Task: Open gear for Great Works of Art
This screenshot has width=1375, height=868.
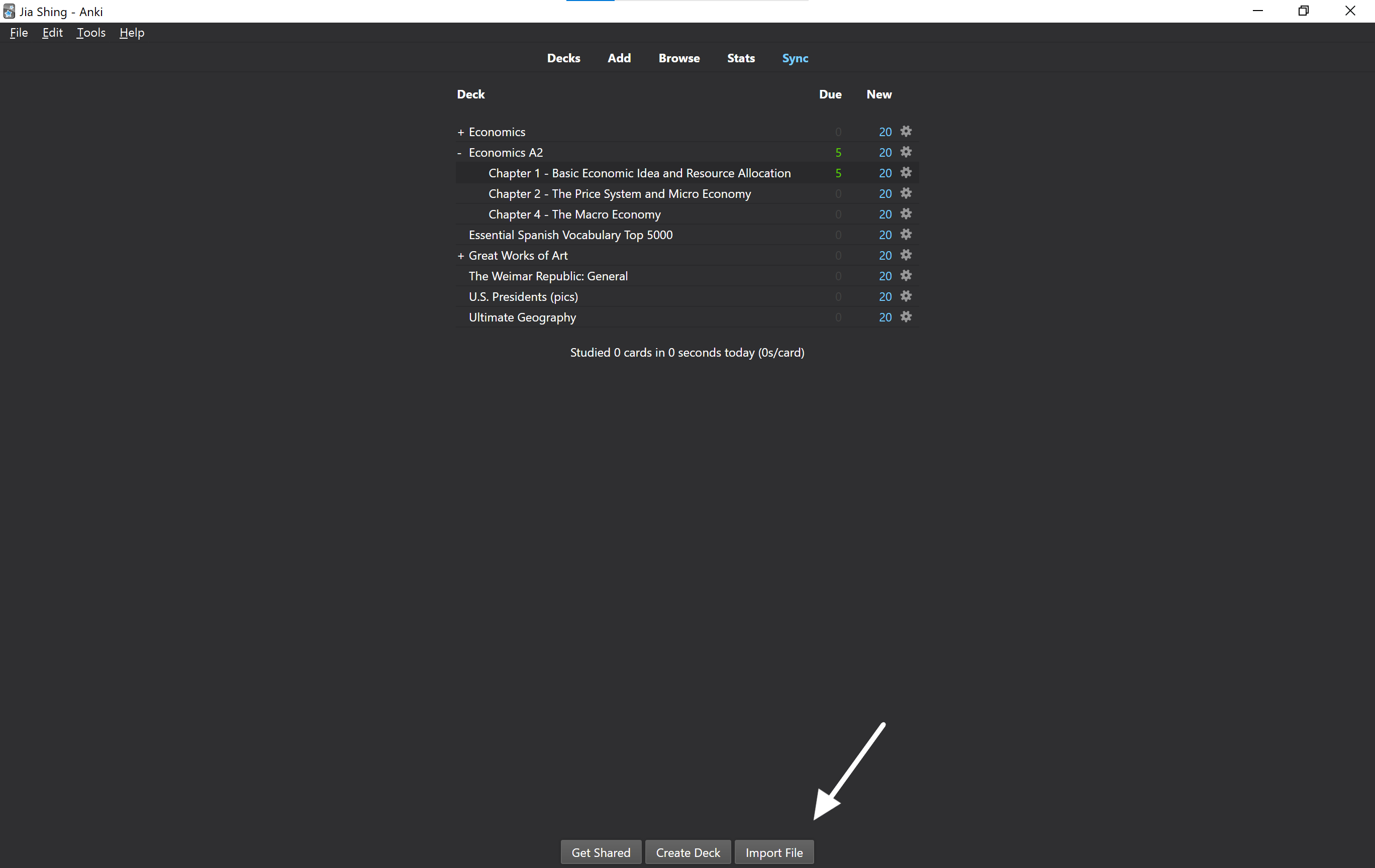Action: (906, 255)
